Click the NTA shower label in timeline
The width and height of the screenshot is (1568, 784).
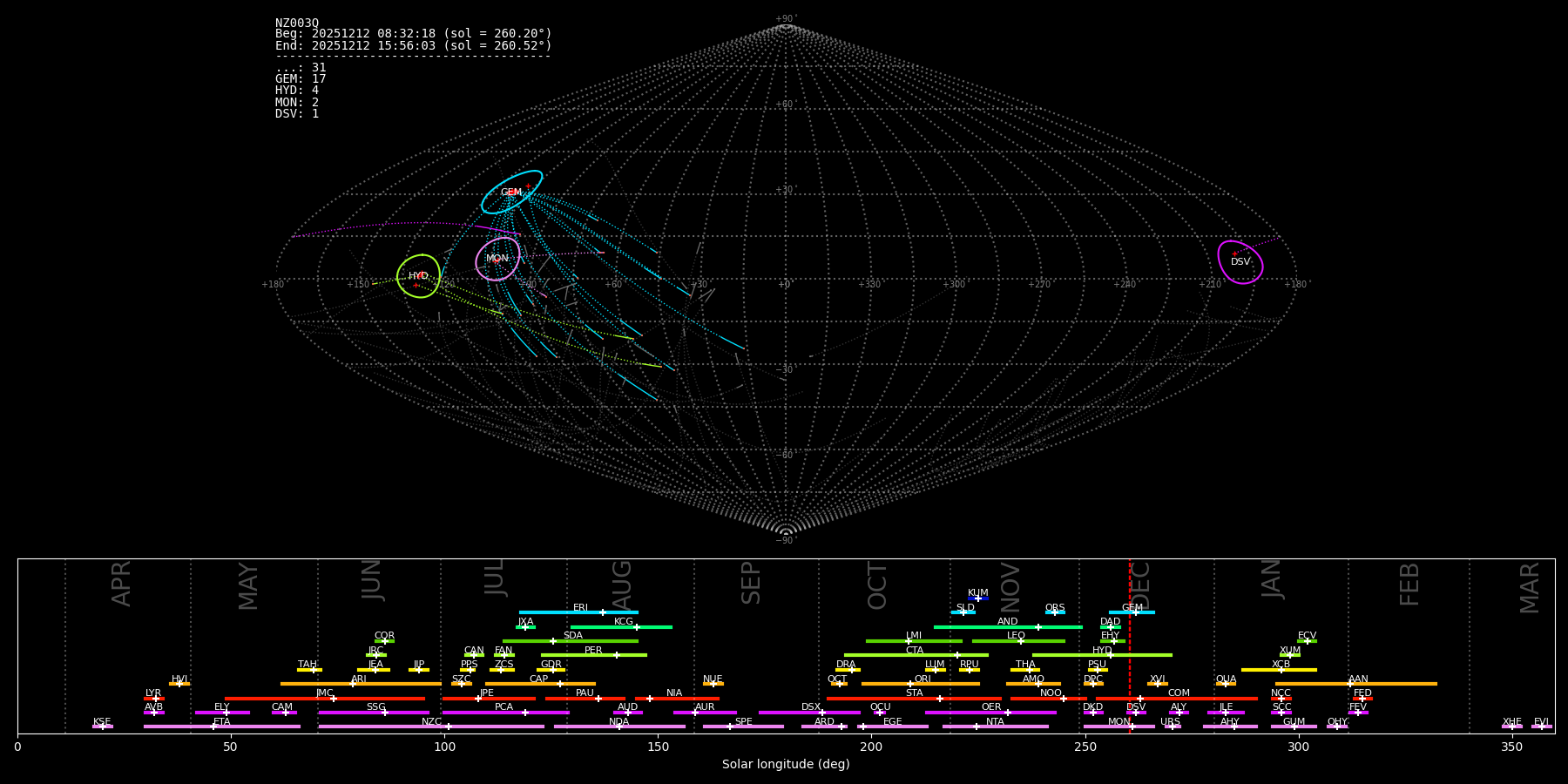(995, 722)
